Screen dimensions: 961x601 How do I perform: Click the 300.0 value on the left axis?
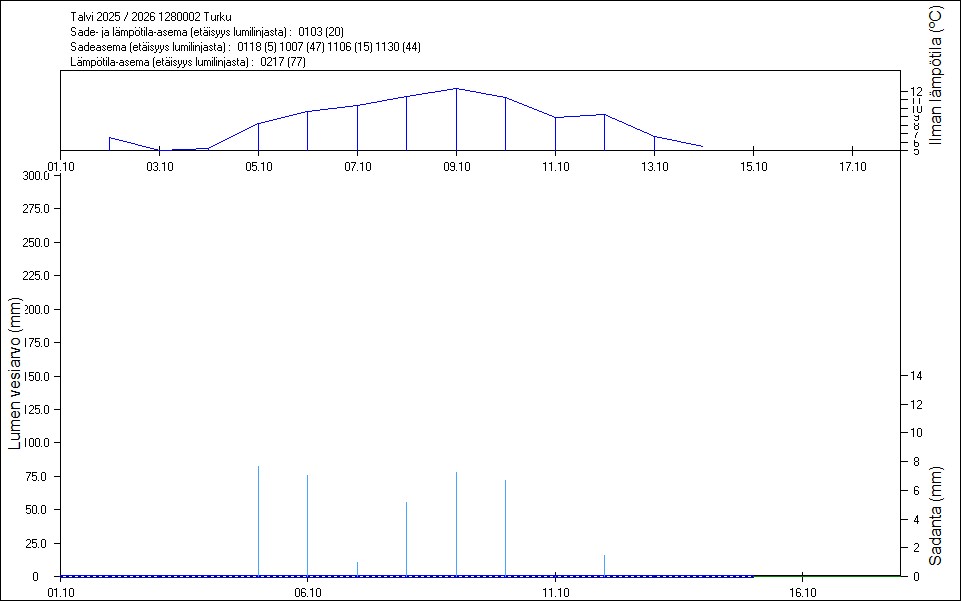click(36, 176)
